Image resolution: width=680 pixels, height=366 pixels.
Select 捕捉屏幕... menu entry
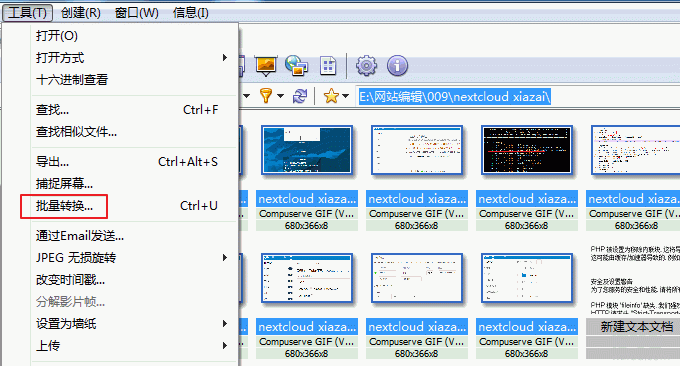[x=64, y=183]
